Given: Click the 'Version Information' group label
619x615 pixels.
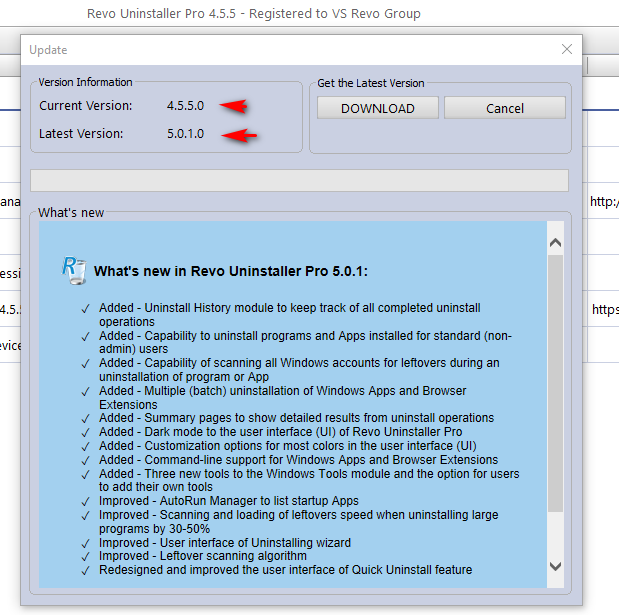Looking at the screenshot, I should coord(85,82).
